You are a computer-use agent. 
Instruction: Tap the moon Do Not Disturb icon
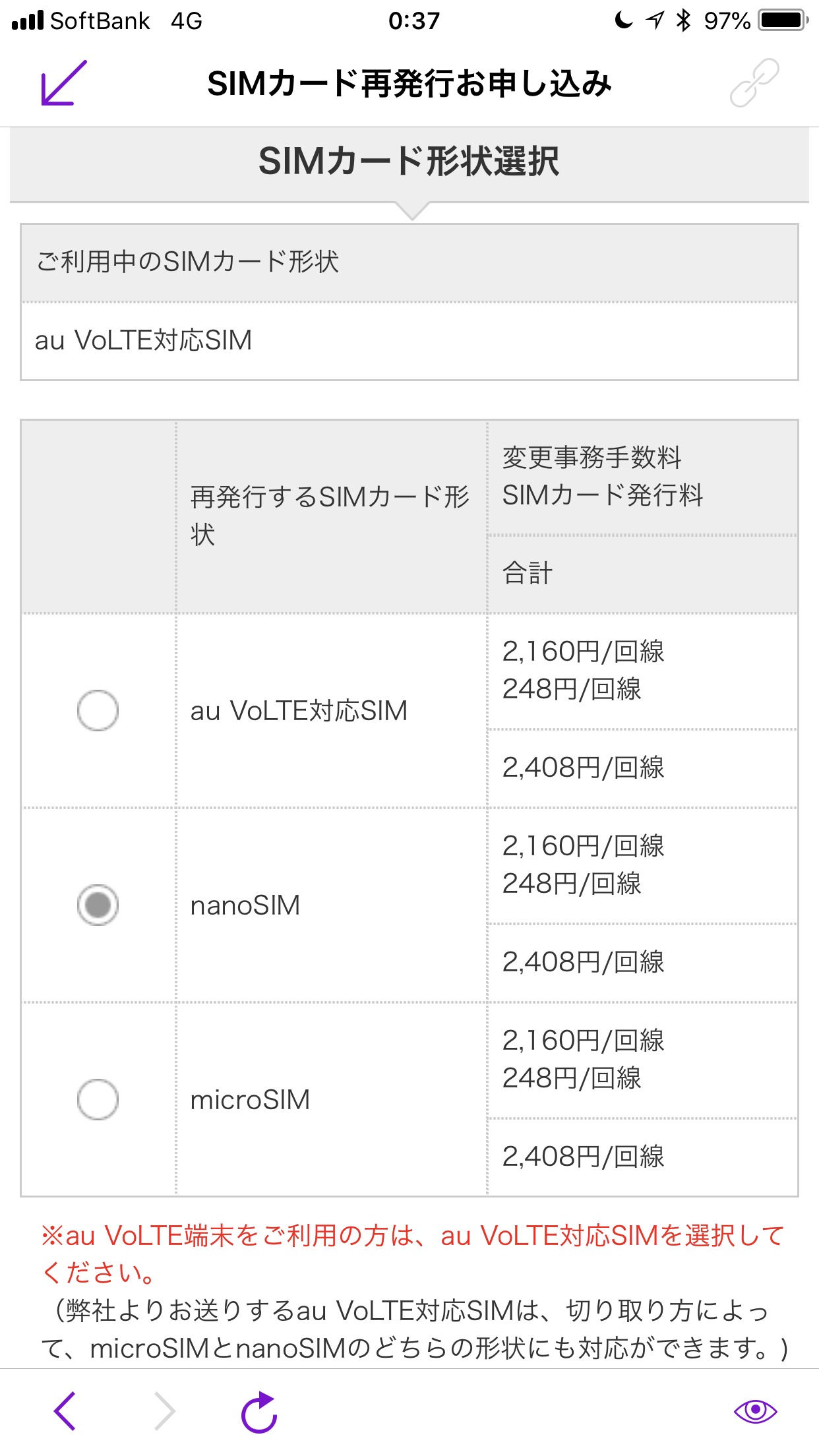(x=623, y=20)
